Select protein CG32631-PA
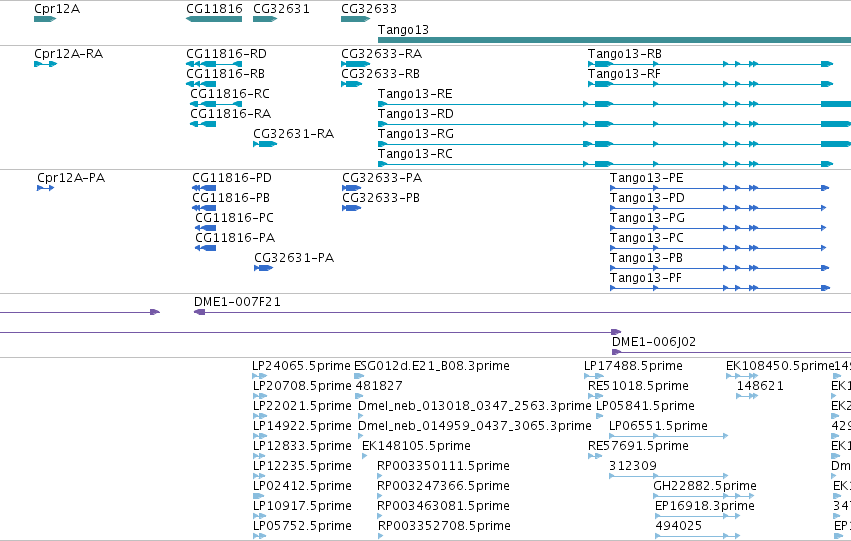The height and width of the screenshot is (541, 851). [294, 258]
